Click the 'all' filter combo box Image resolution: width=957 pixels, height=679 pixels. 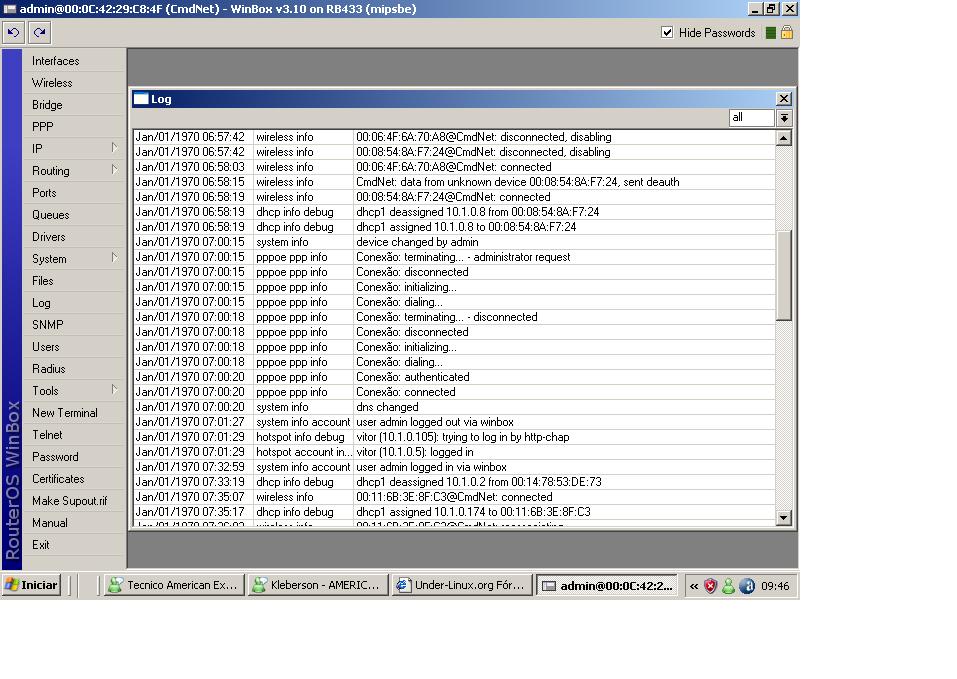click(x=752, y=118)
